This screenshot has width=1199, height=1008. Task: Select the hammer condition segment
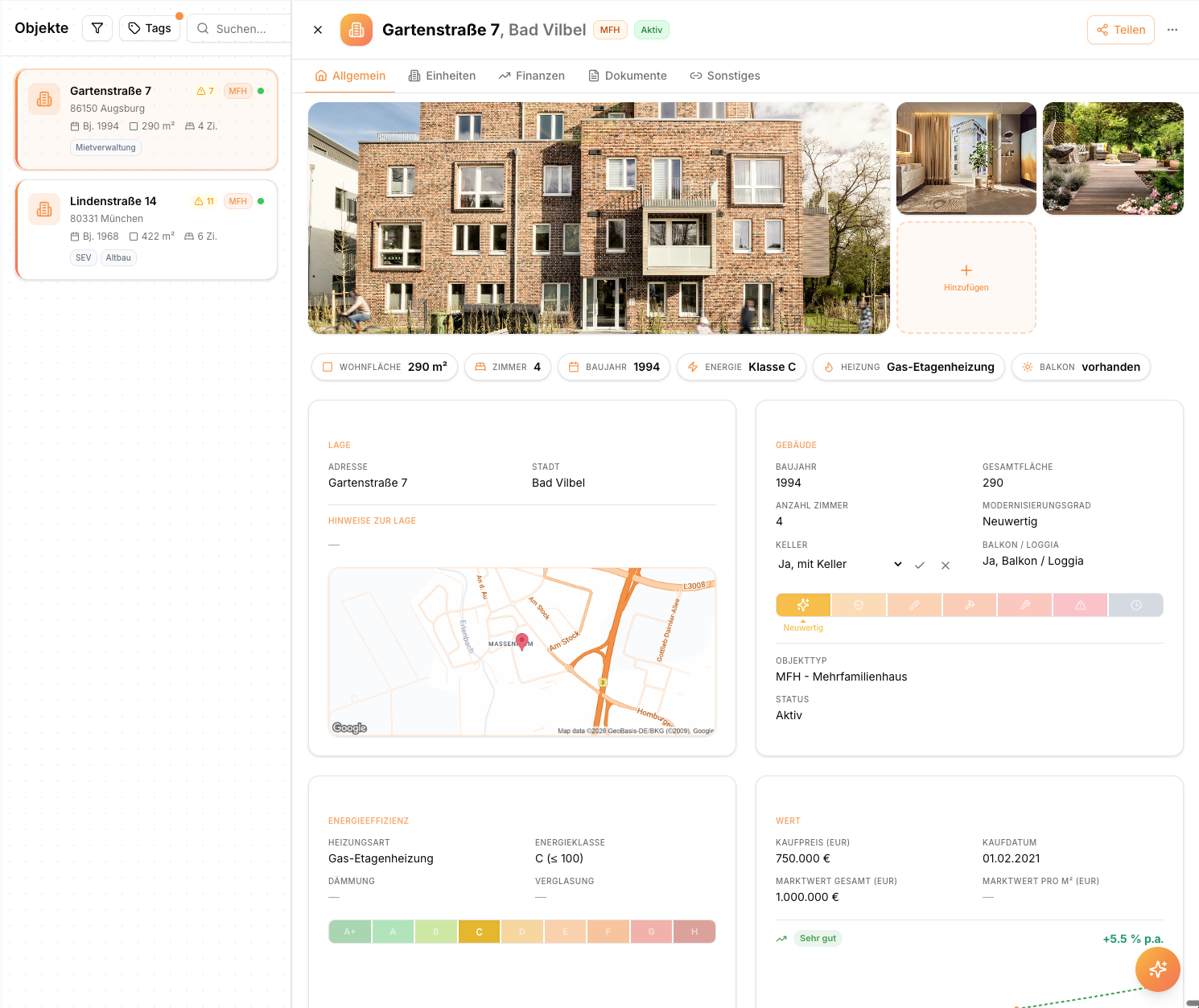click(x=970, y=605)
